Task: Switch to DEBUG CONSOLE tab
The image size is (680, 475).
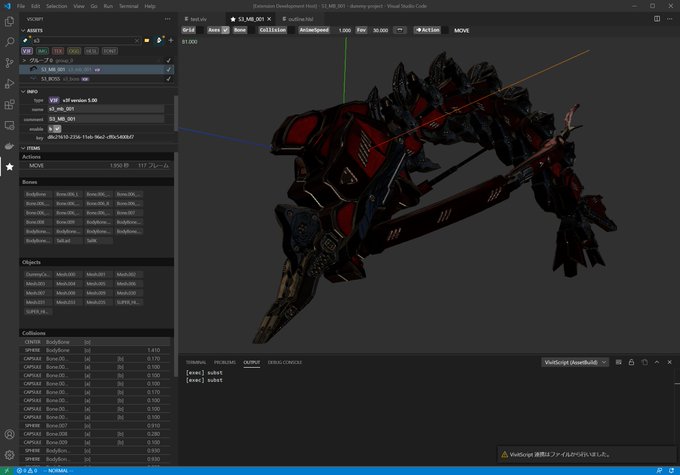Action: pos(284,362)
